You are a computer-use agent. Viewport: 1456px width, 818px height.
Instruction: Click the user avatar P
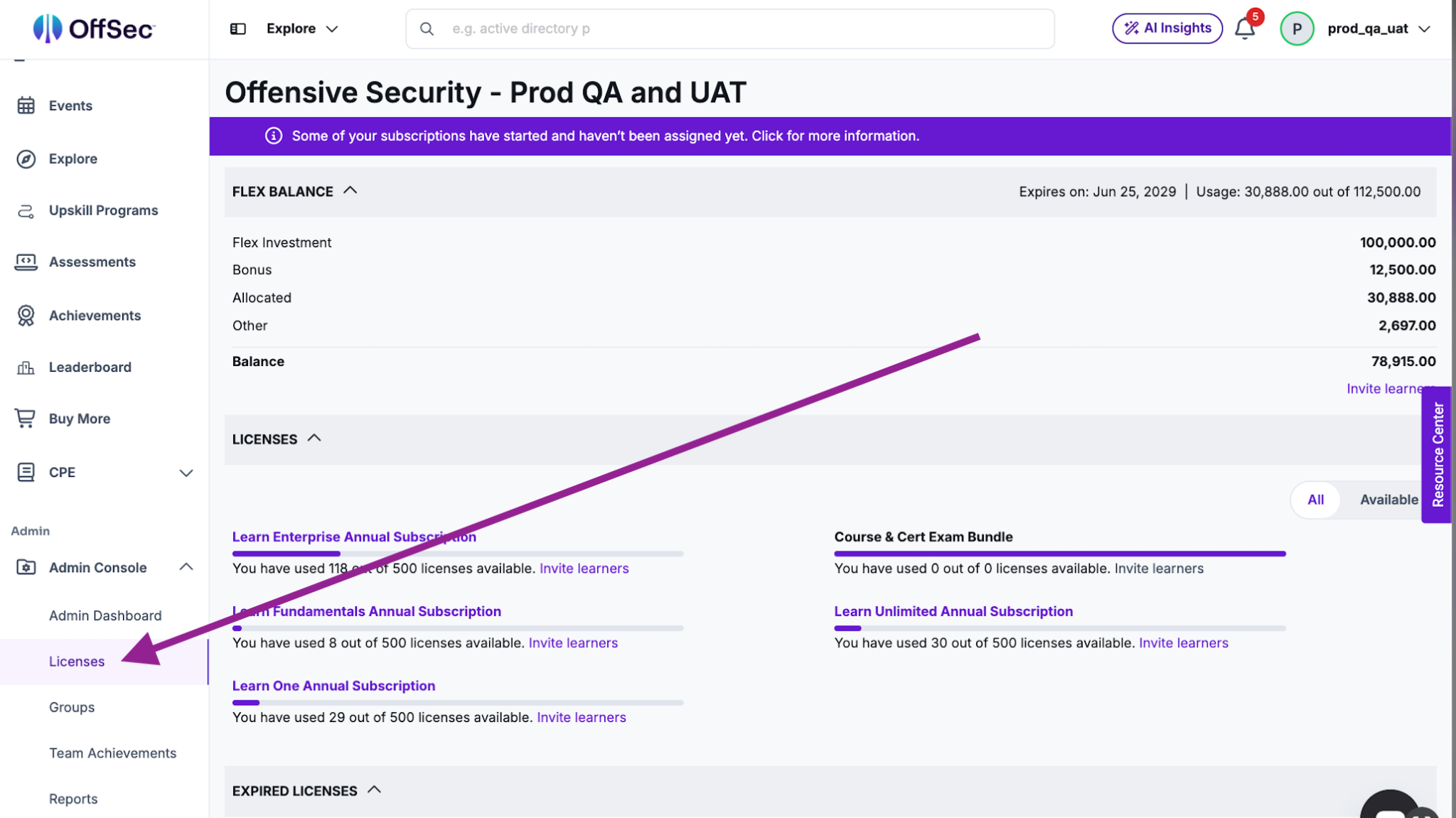pos(1297,28)
